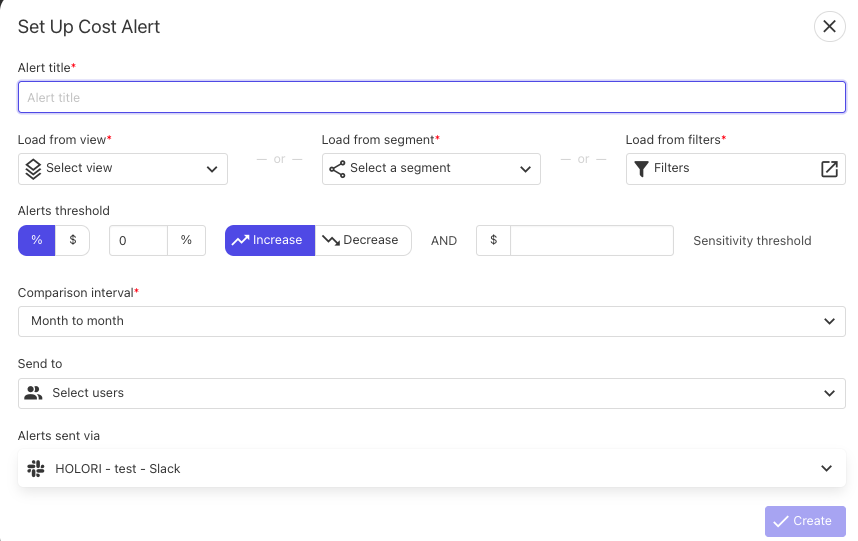Screen dimensions: 858x541
Task: Click the Select a segment chevron arrow
Action: click(525, 169)
